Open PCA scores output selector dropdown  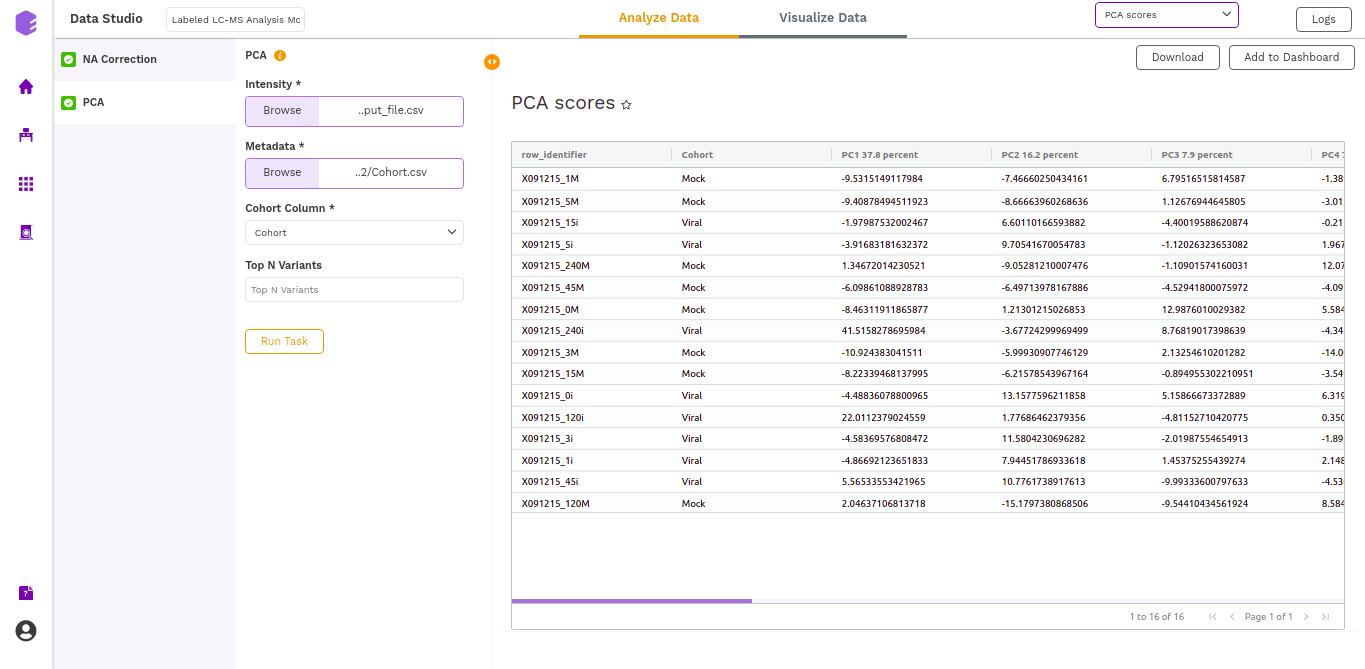tap(1167, 15)
